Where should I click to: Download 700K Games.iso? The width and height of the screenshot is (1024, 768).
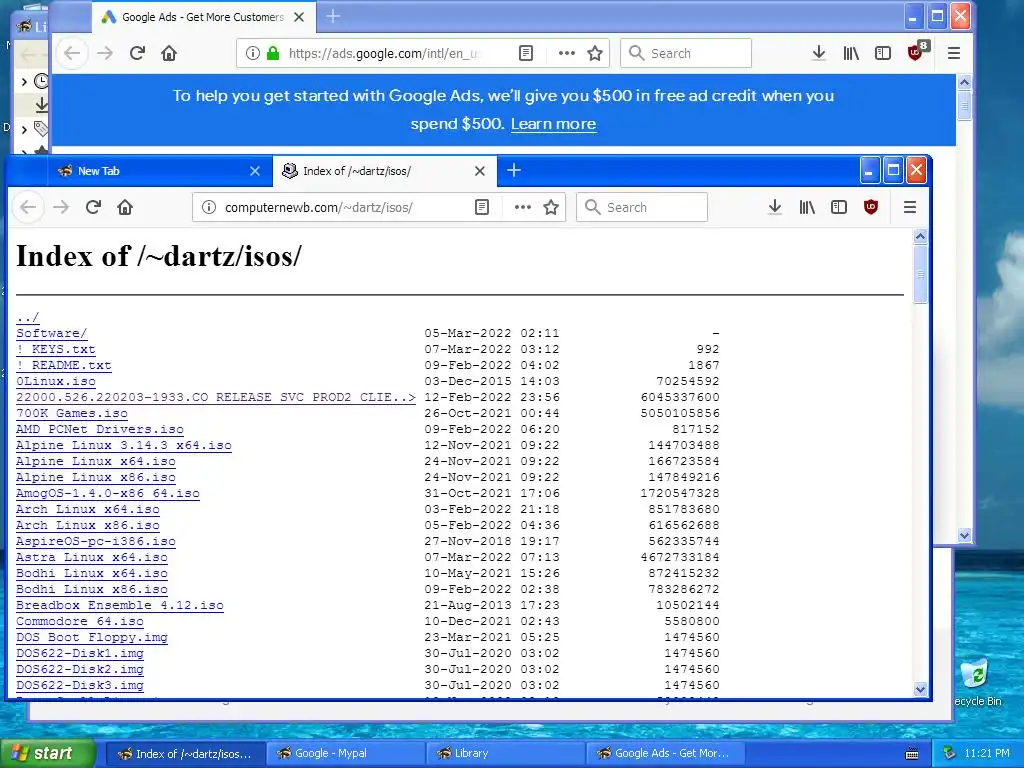72,413
